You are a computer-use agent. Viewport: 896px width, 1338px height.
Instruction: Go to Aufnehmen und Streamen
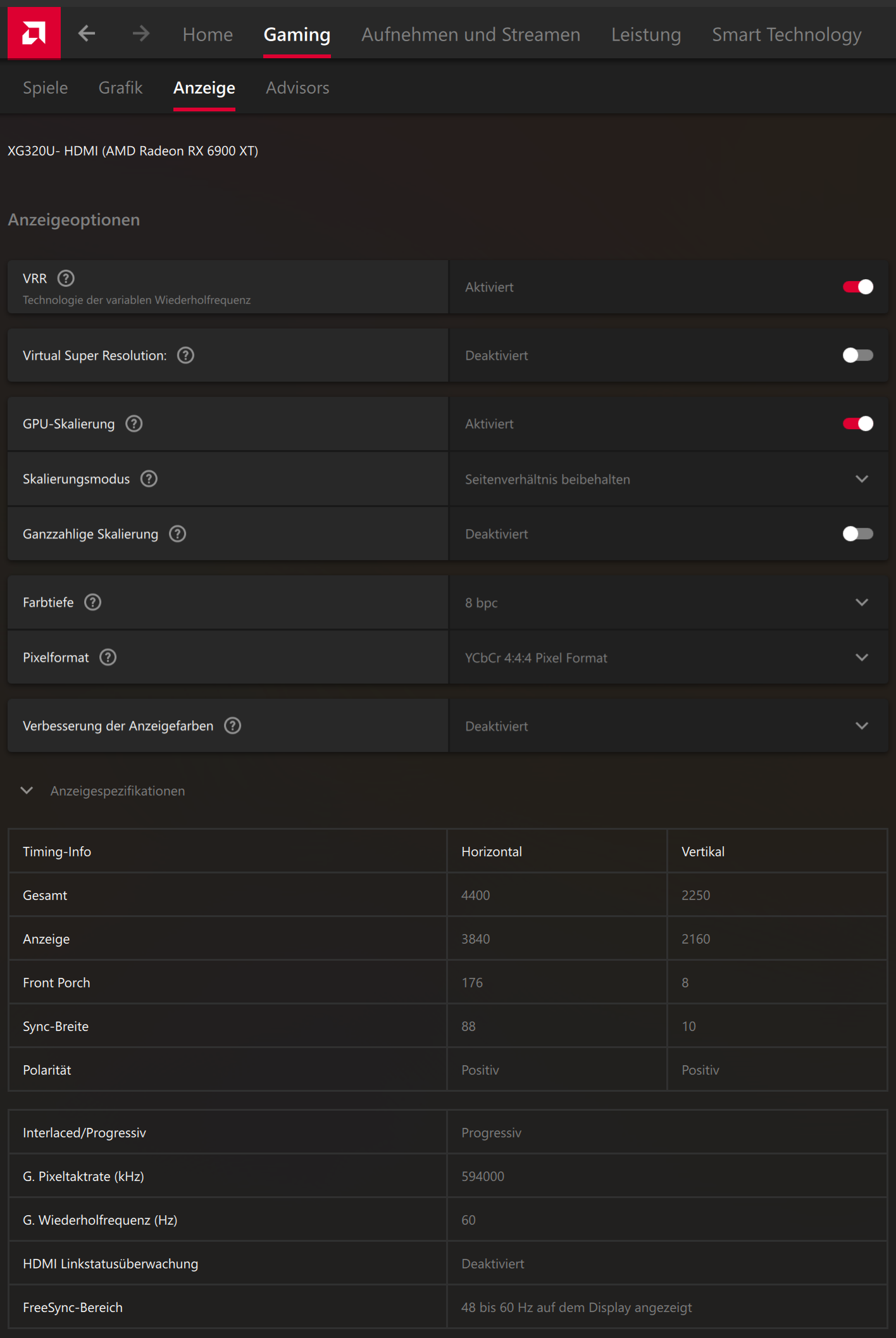pos(471,35)
